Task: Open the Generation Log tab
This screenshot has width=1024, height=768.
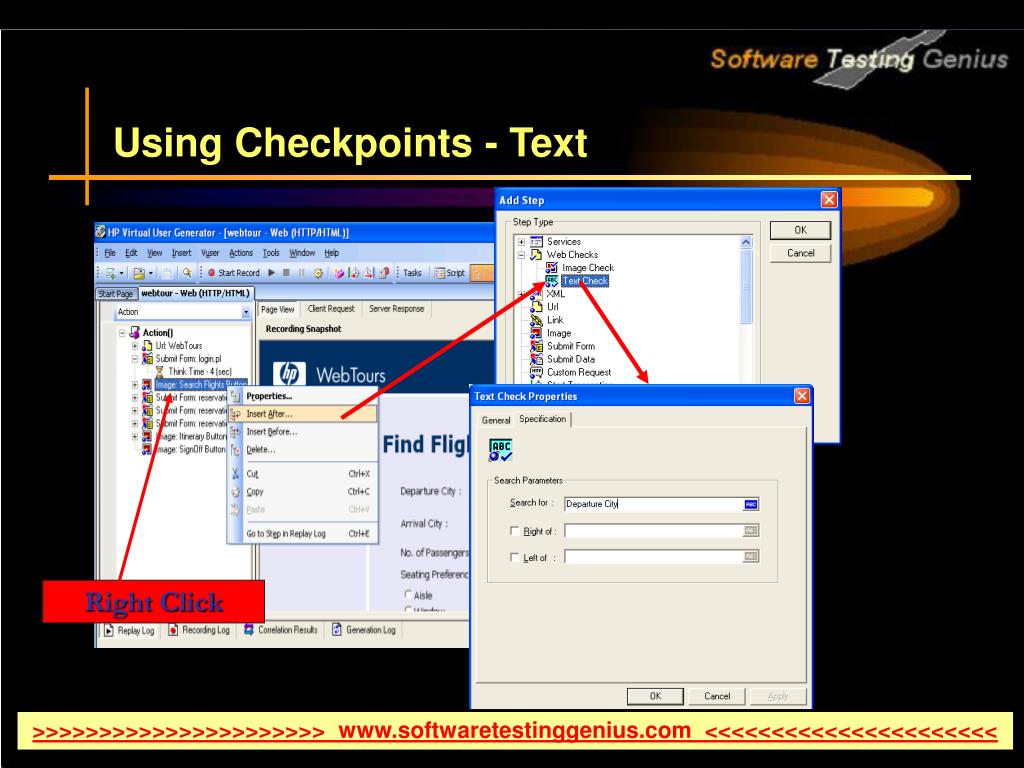Action: pyautogui.click(x=364, y=630)
